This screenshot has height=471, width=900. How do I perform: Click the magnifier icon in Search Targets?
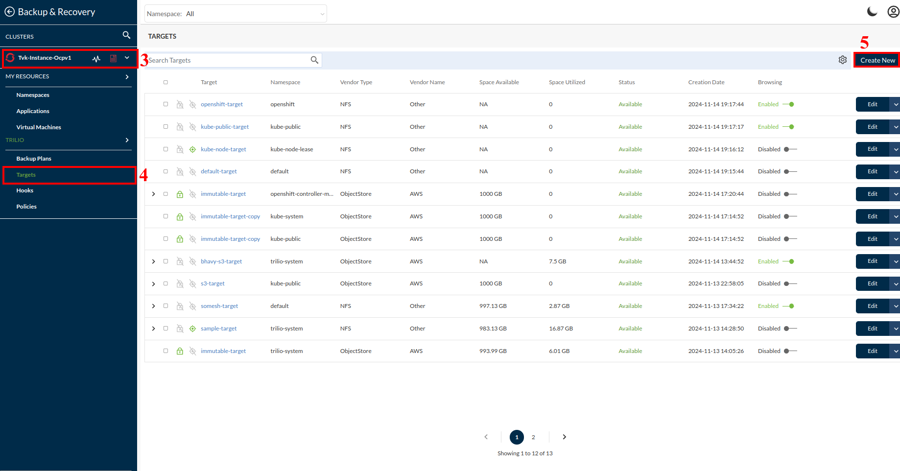coord(314,60)
